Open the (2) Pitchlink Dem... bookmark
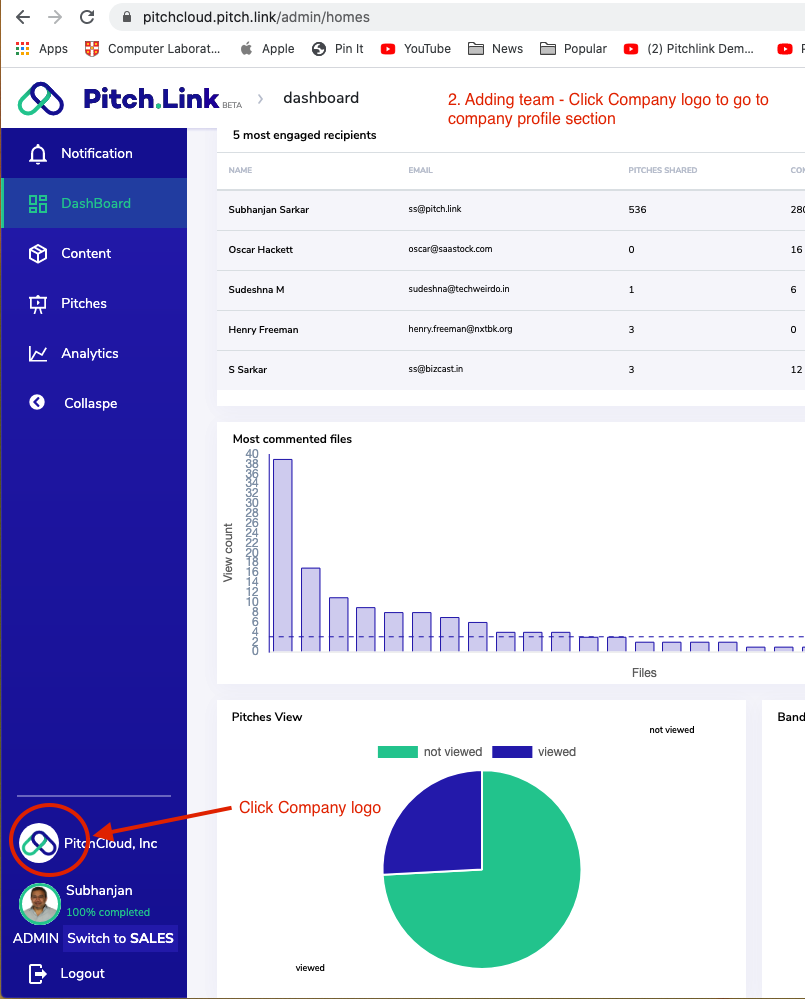This screenshot has width=805, height=999. pos(689,48)
